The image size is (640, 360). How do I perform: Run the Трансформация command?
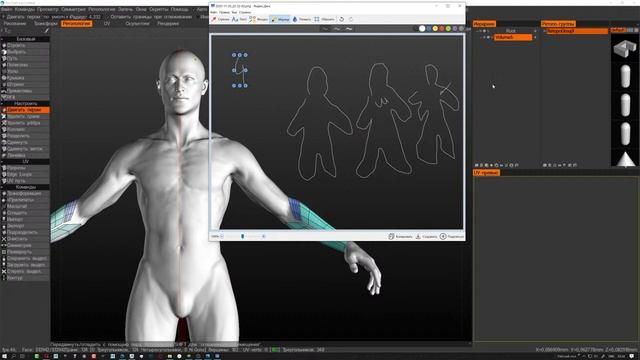25,193
